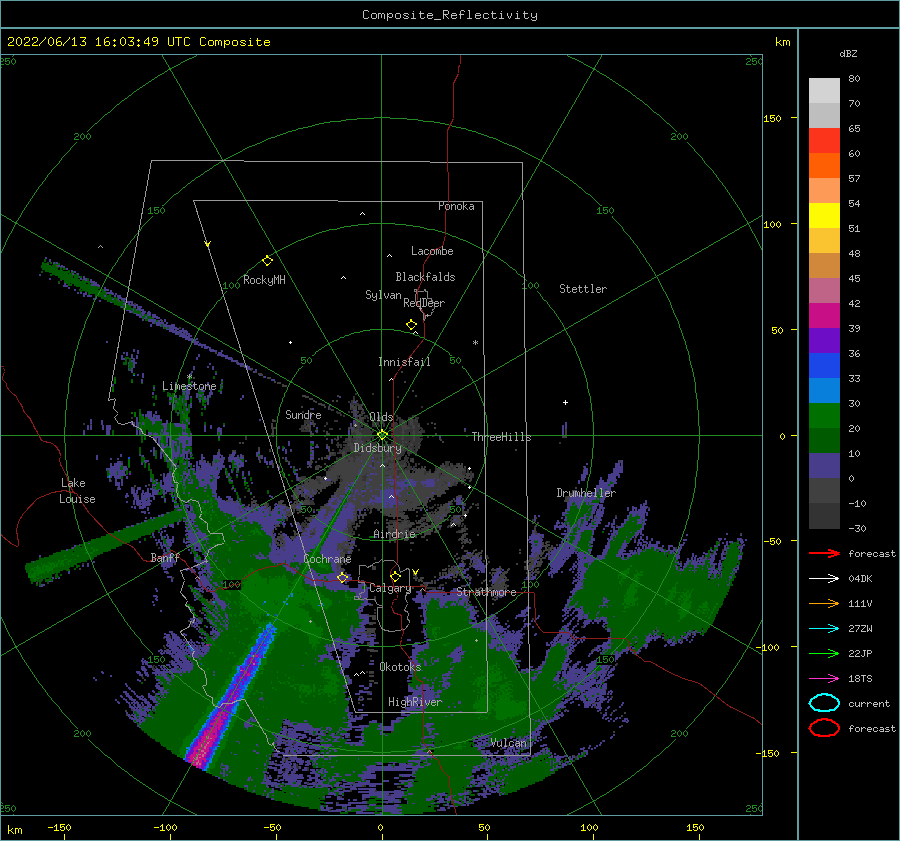
Task: Click the Sylvan label on the map
Action: 383,295
